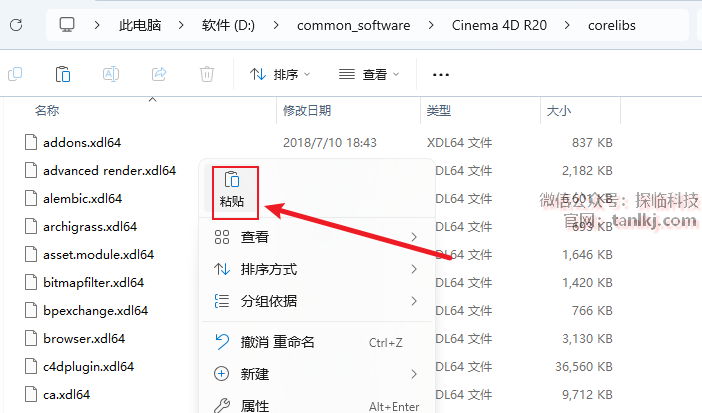Viewport: 702px width, 413px height.
Task: Click file icon next to c4dplugin.xdl64
Action: point(31,366)
